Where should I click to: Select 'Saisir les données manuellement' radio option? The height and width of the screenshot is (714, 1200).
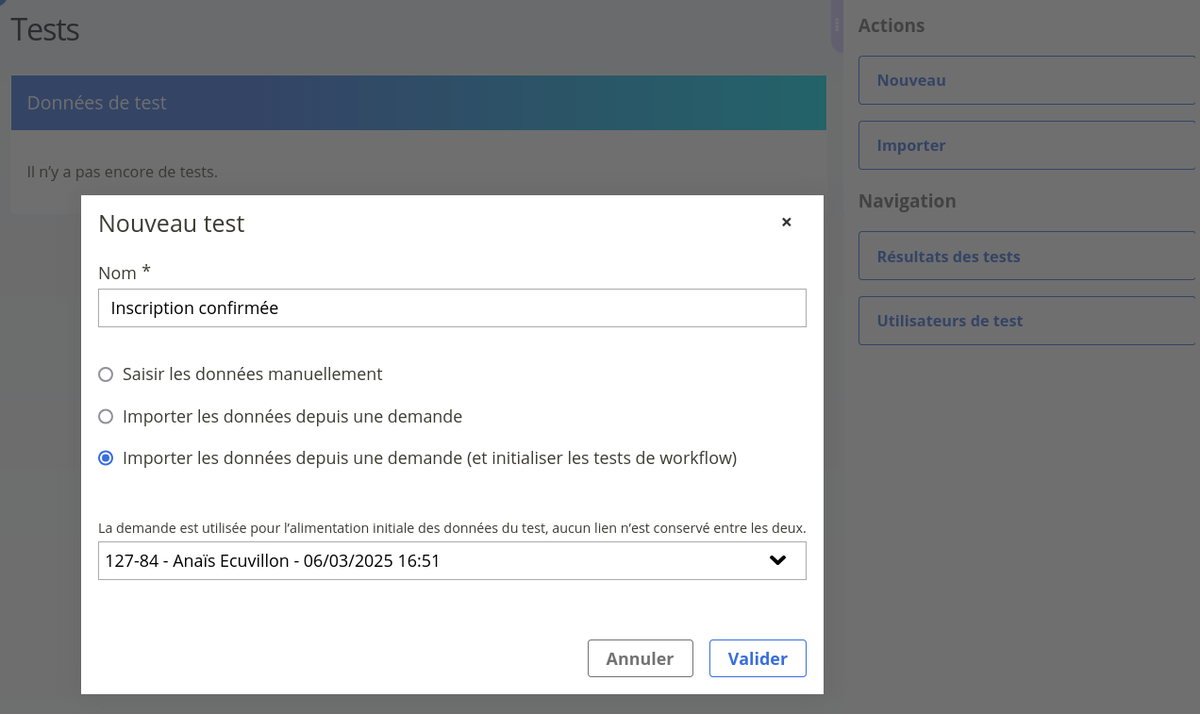pos(106,375)
